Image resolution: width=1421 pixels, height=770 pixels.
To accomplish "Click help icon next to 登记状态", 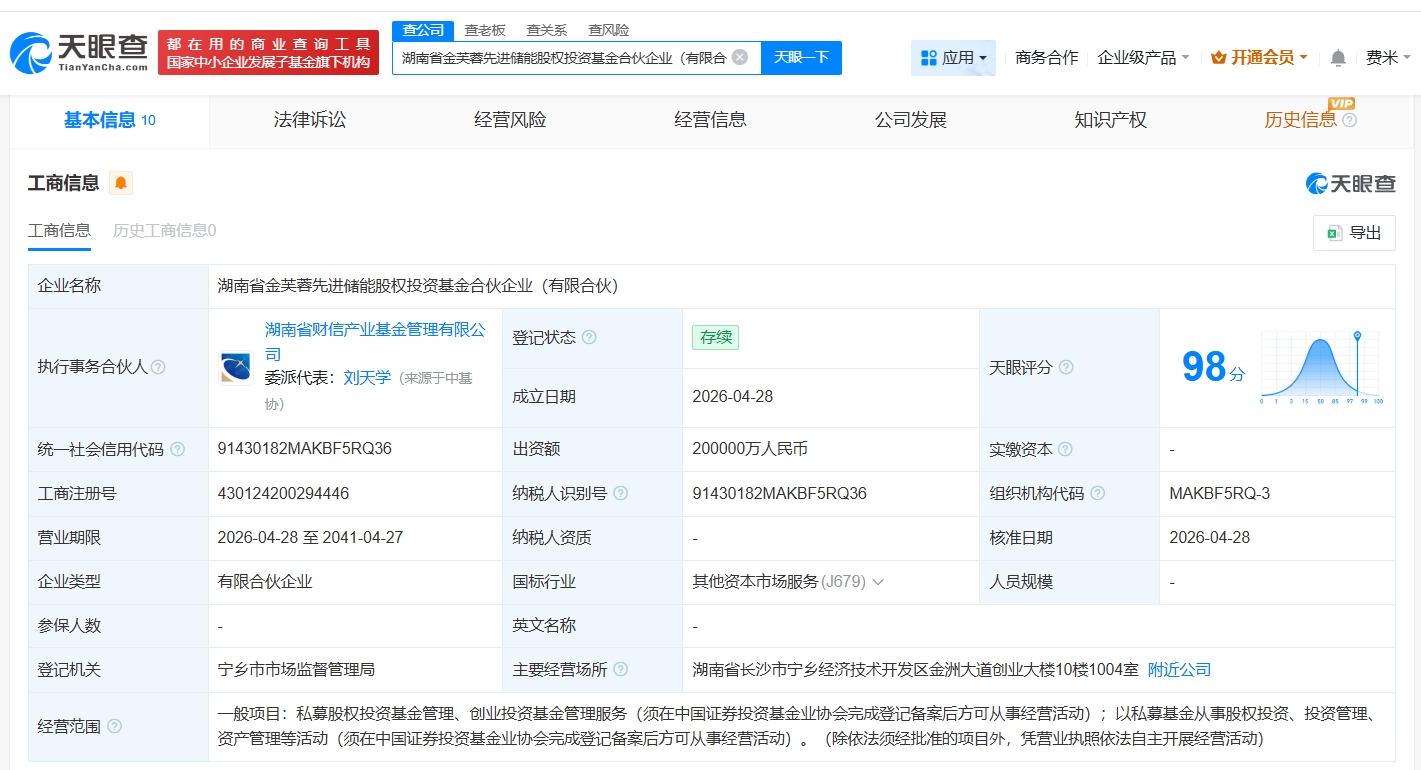I will click(x=589, y=337).
